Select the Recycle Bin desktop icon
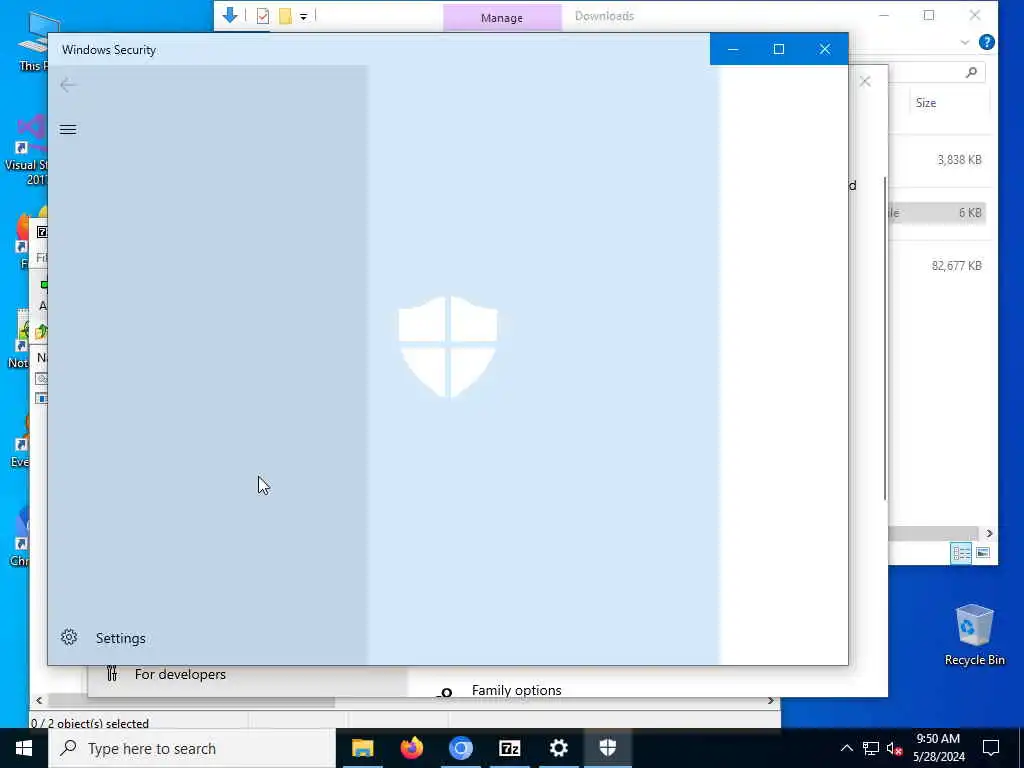The height and width of the screenshot is (768, 1024). click(974, 634)
